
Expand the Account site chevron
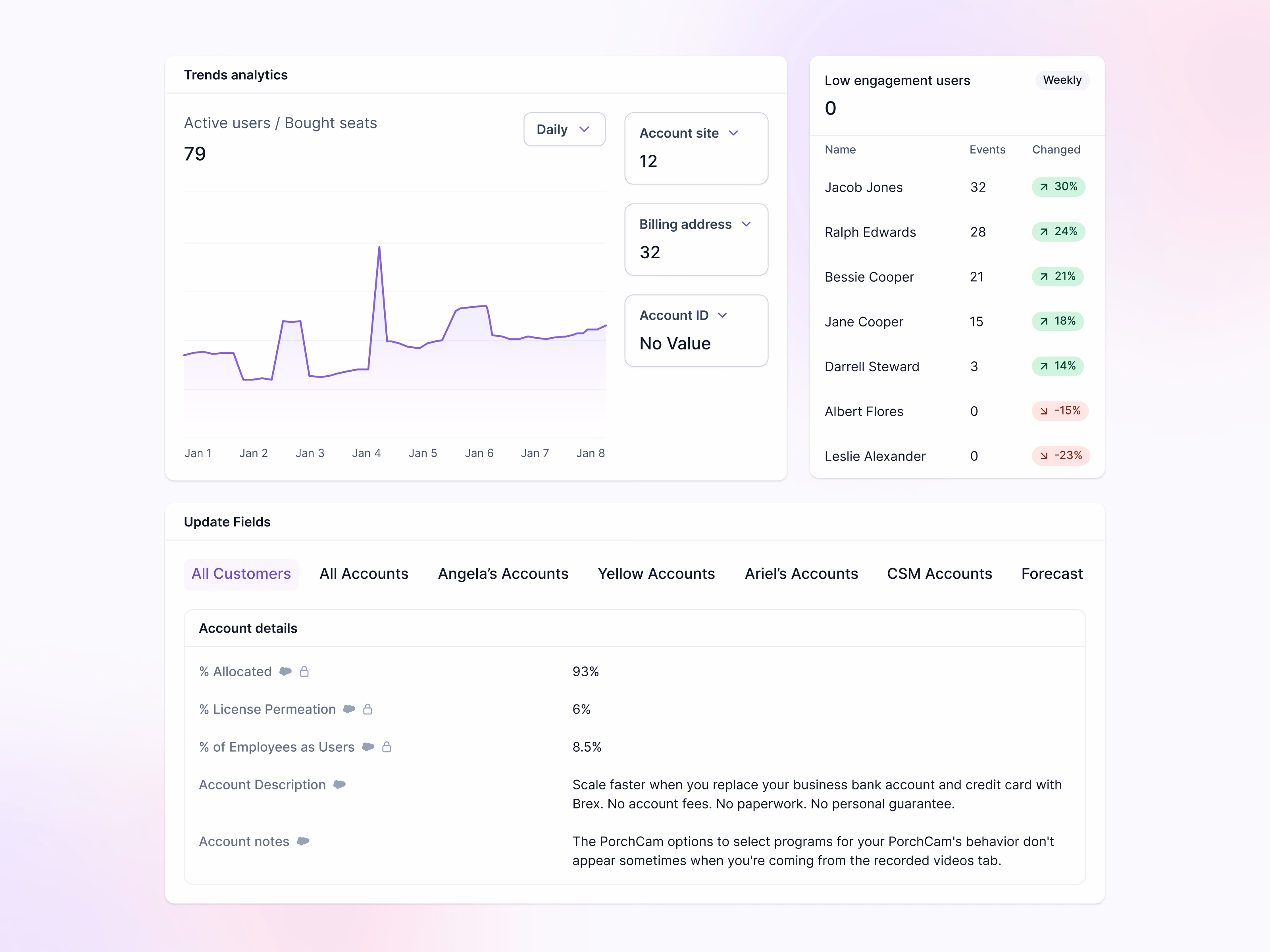pos(734,133)
